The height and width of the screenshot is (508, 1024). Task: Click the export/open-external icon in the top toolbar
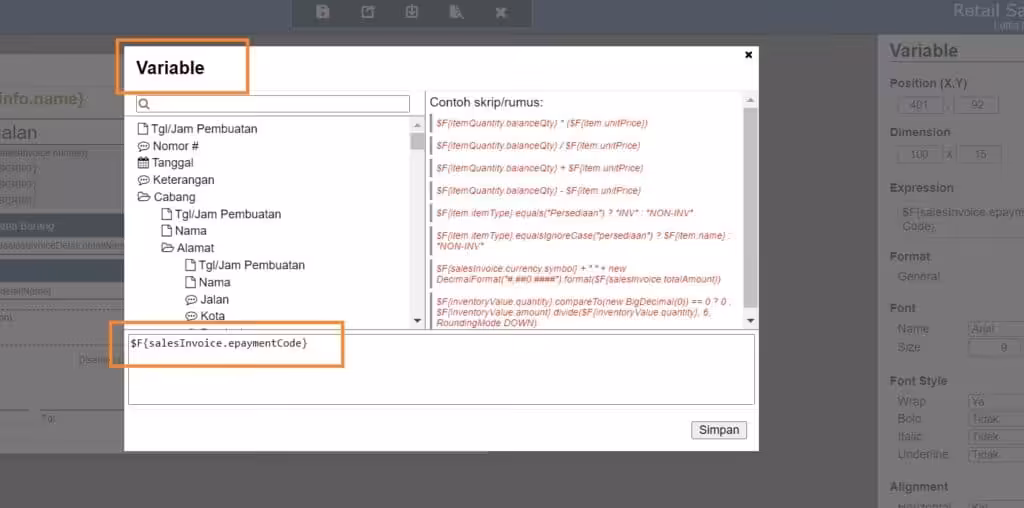coord(368,12)
